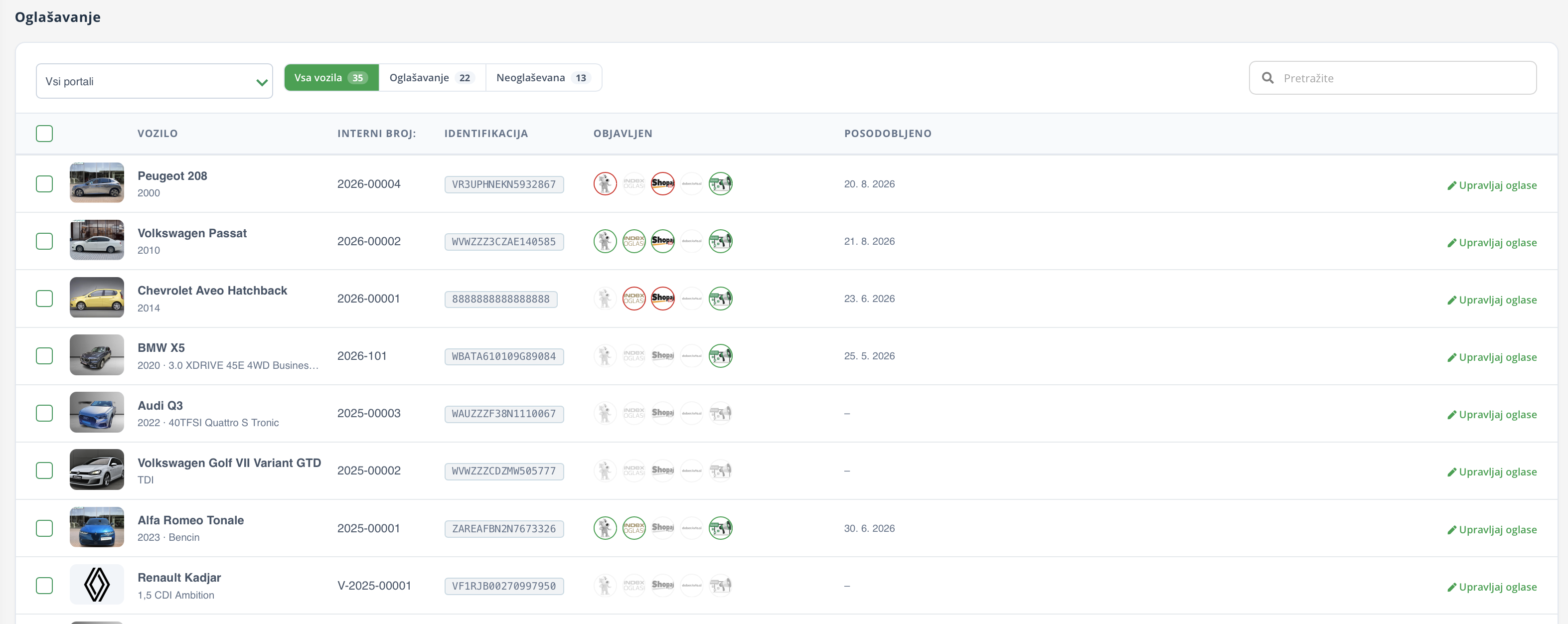Open Upravljaj oglase for Renault Kadjar
This screenshot has width=1568, height=624.
pos(1492,587)
